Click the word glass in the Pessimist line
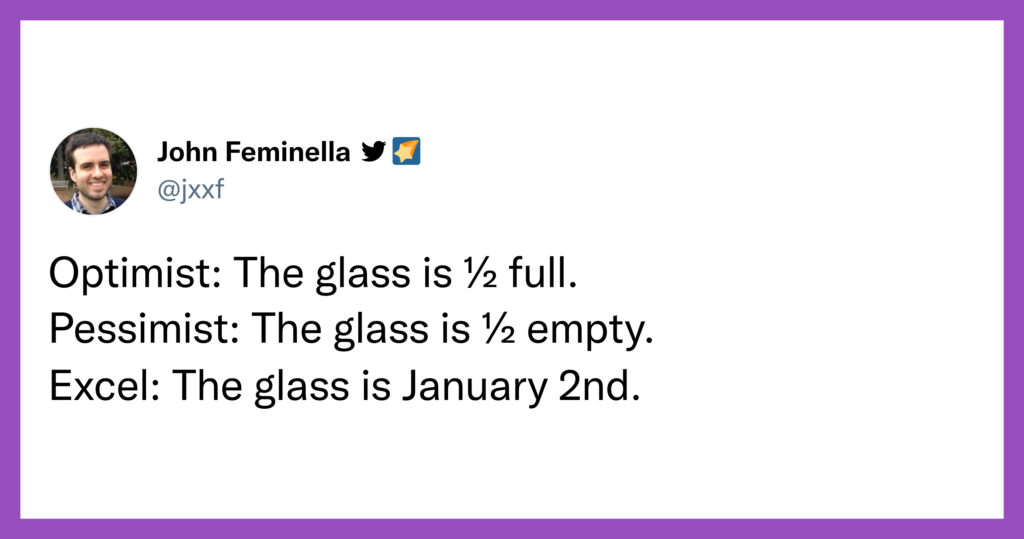Image resolution: width=1024 pixels, height=539 pixels. tap(381, 330)
